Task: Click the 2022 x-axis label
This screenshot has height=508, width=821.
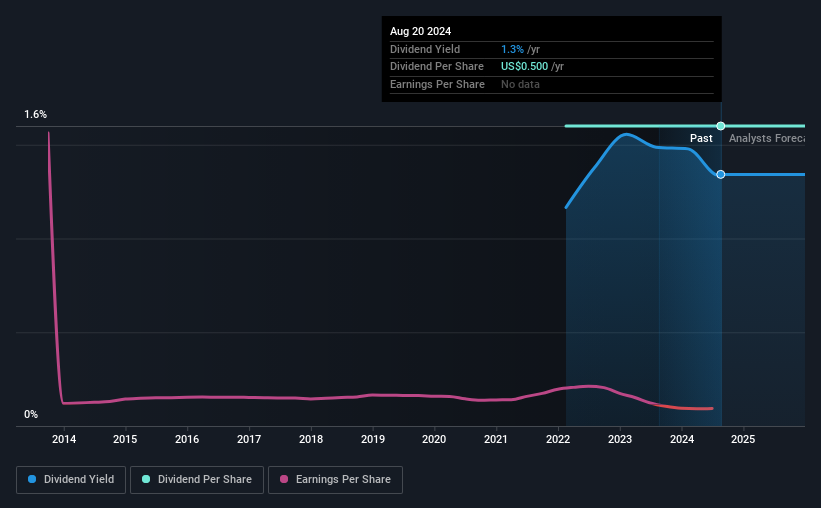Action: tap(558, 439)
